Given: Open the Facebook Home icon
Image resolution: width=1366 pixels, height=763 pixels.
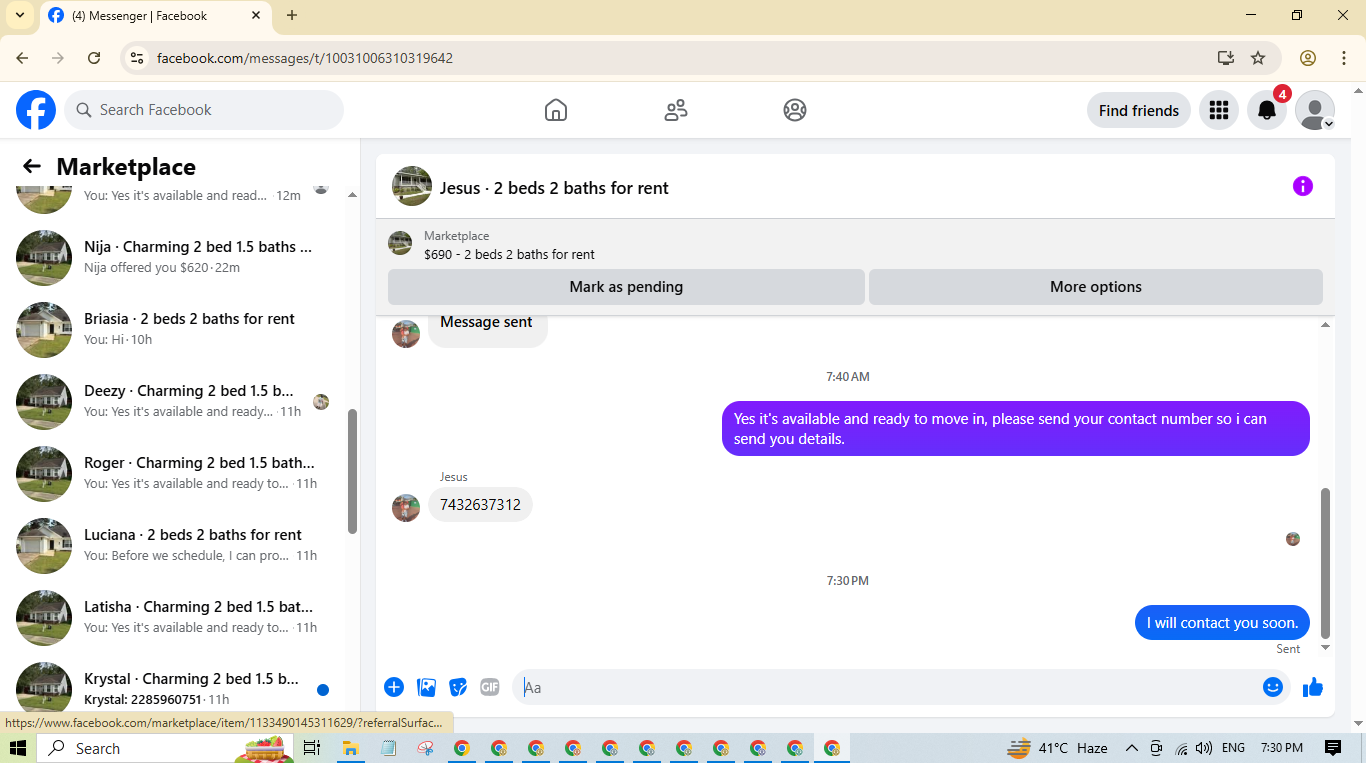Looking at the screenshot, I should tap(556, 110).
